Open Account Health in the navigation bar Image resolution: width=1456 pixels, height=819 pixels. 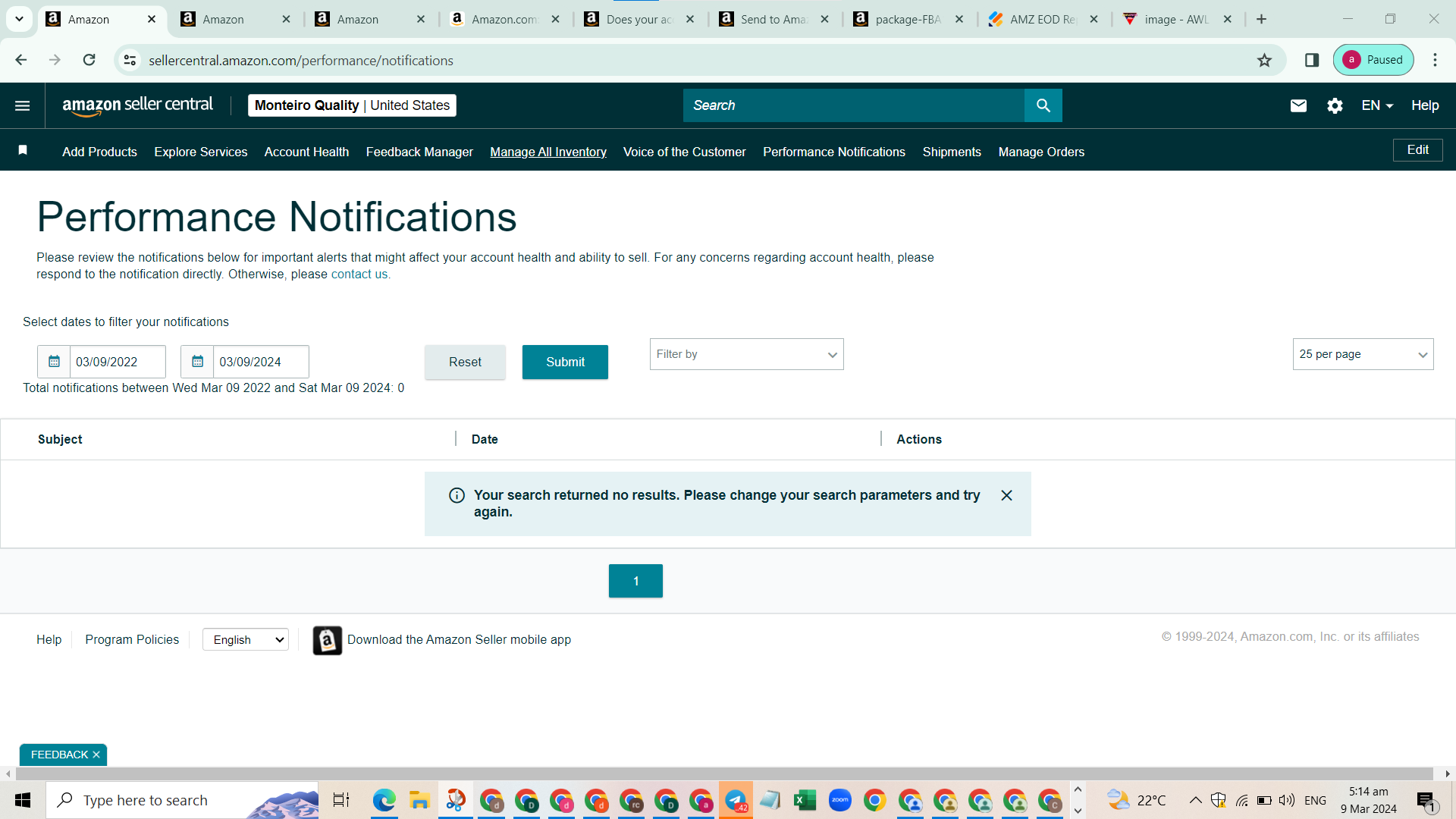[306, 152]
